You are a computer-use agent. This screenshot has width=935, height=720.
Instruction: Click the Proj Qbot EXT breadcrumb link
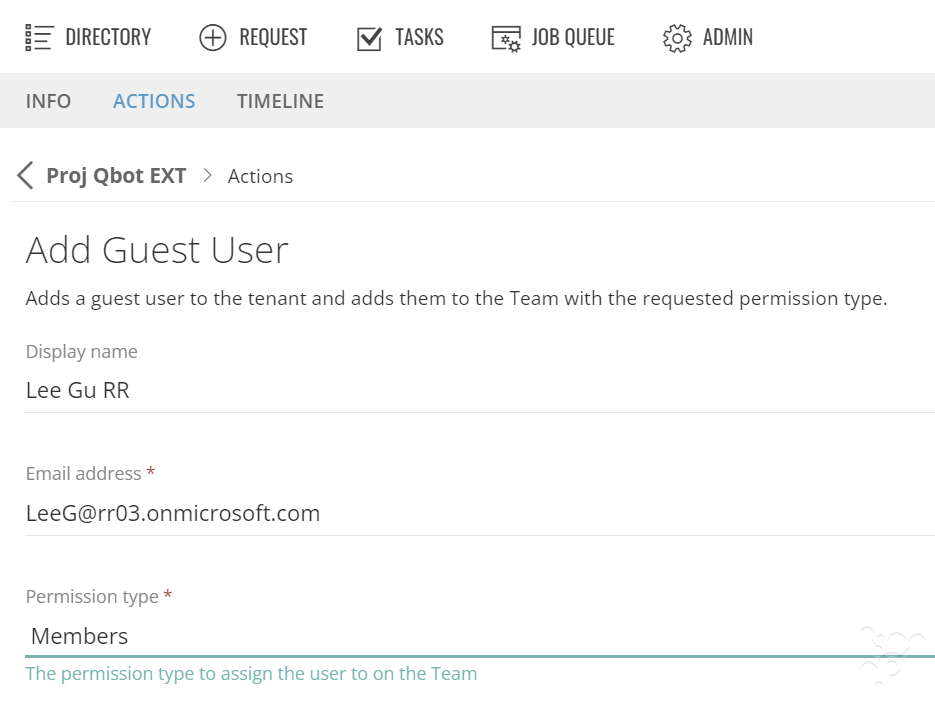[116, 175]
